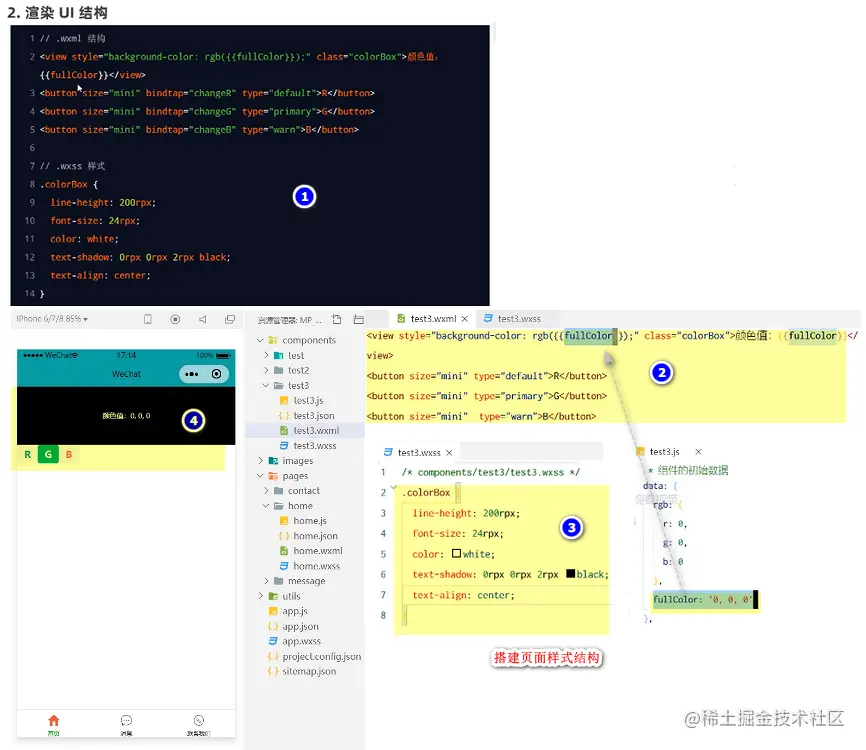The width and height of the screenshot is (866, 750).
Task: Click the images folder icon
Action: tap(273, 460)
